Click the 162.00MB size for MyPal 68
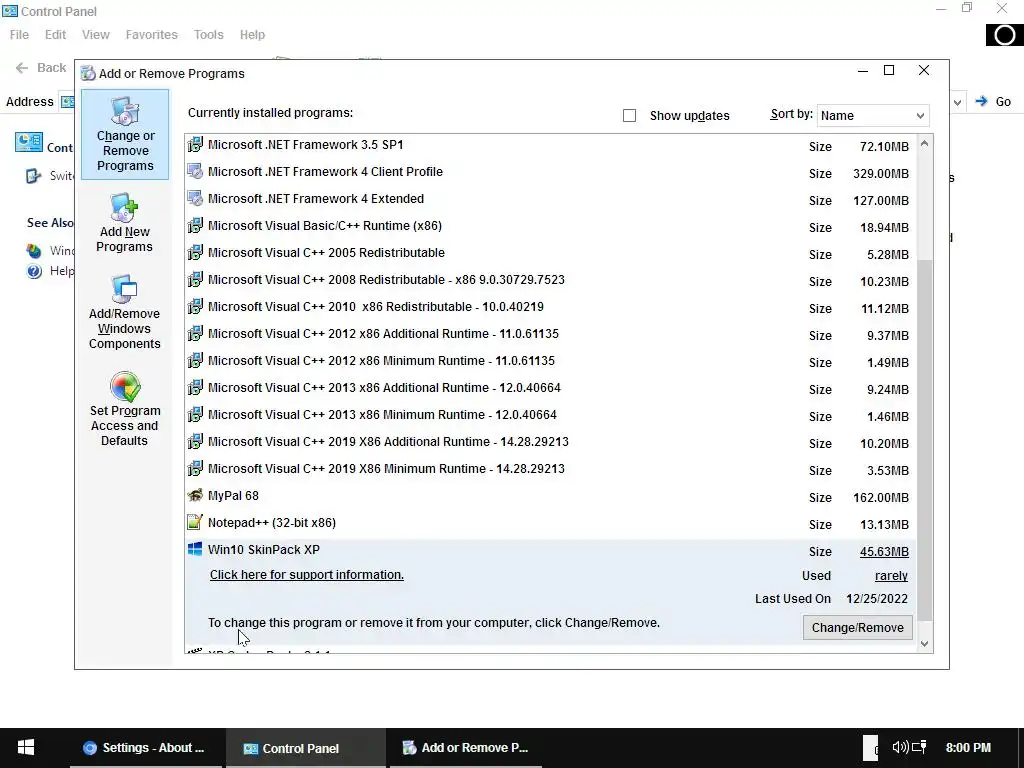Image resolution: width=1024 pixels, height=768 pixels. [880, 498]
